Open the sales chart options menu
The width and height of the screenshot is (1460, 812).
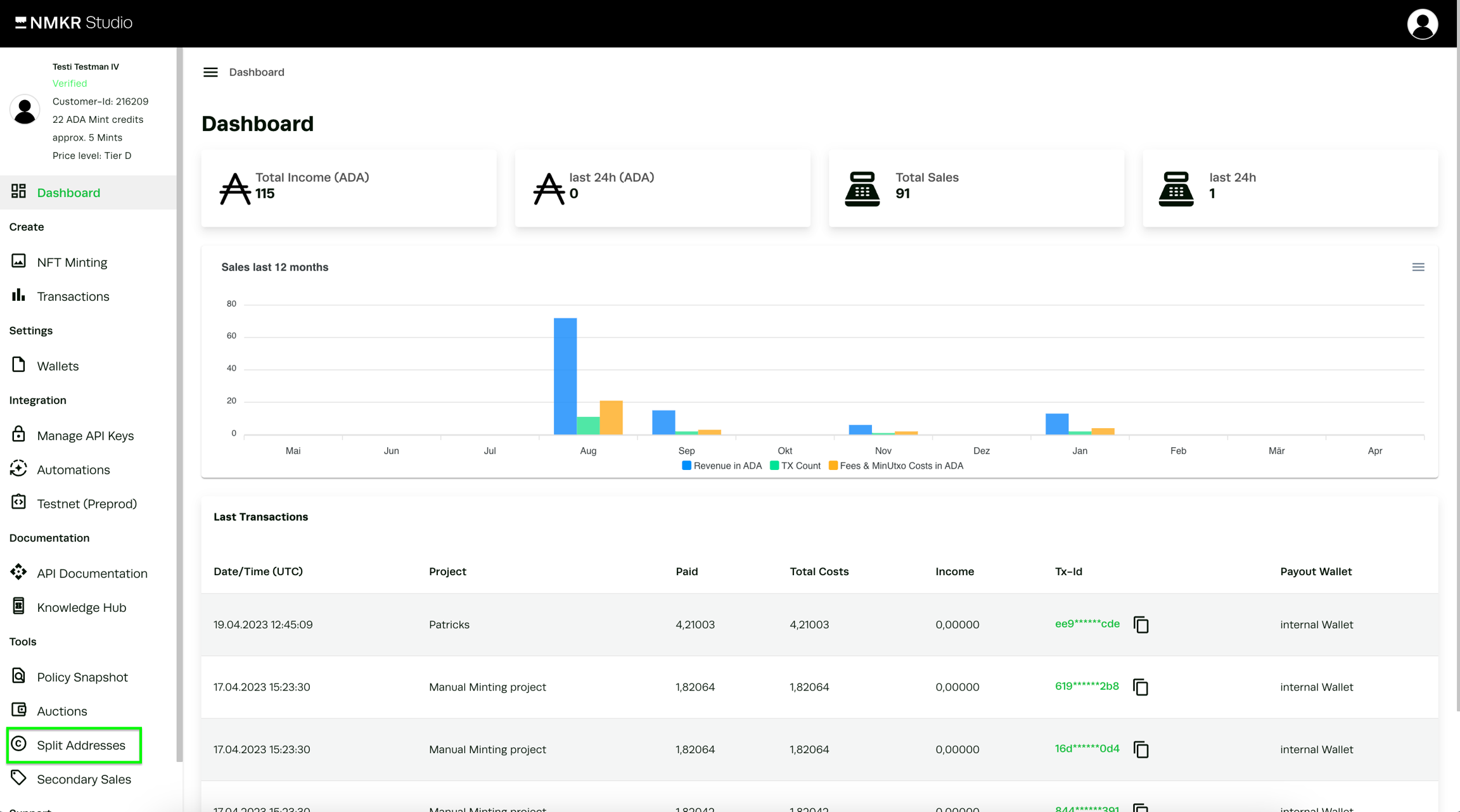tap(1418, 267)
